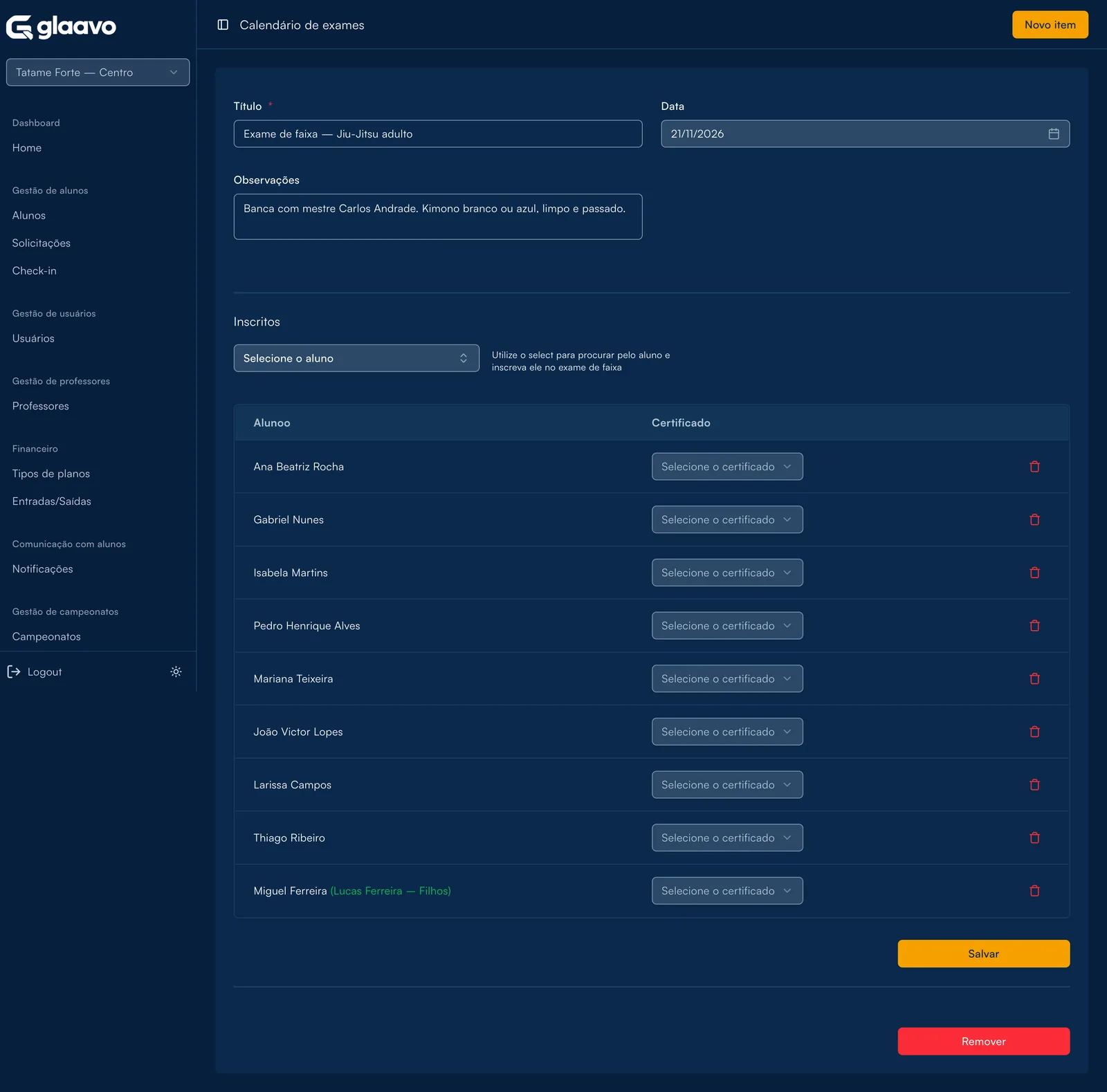
Task: Delete João Victor Lopes entry
Action: click(1034, 732)
